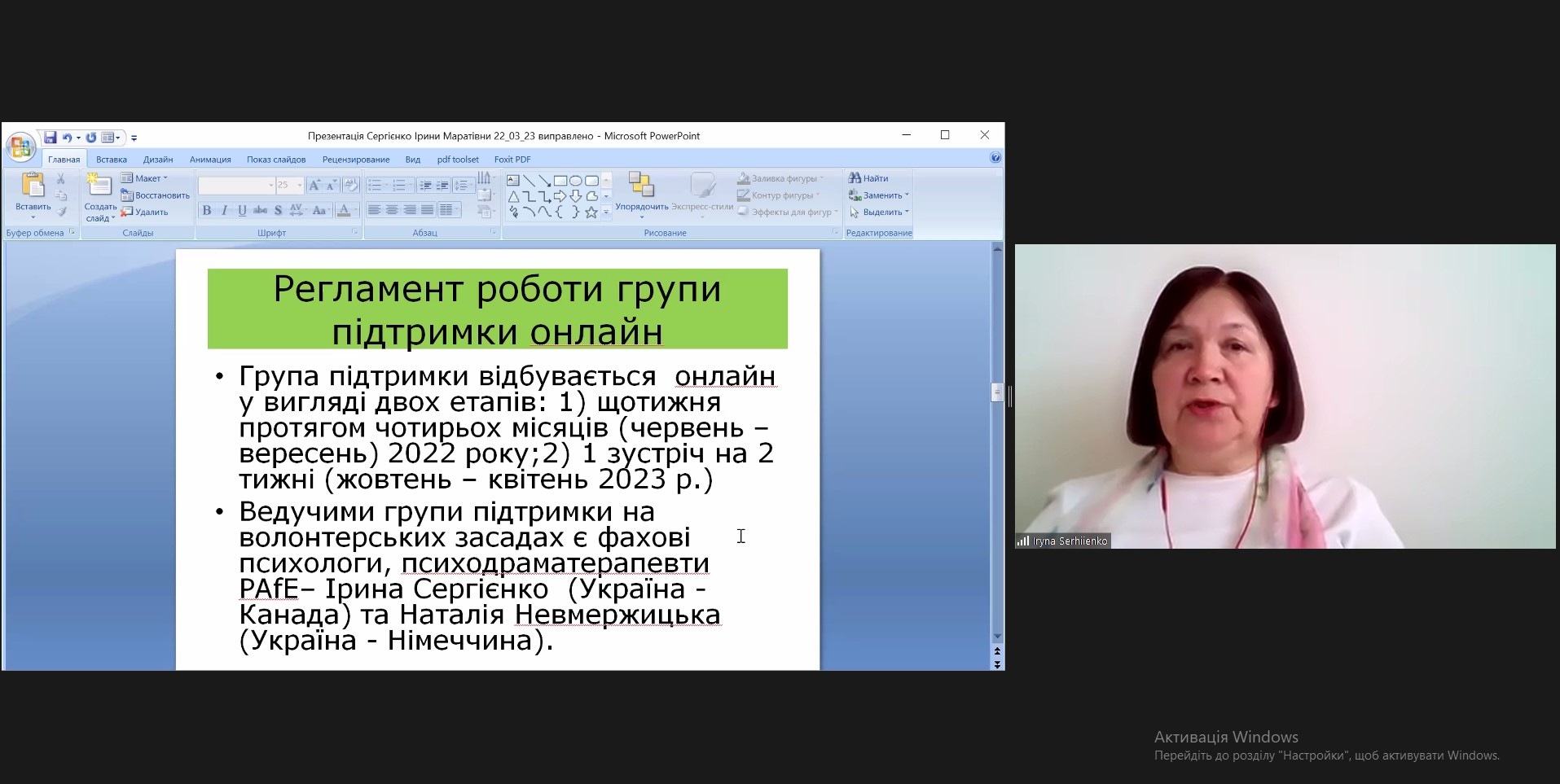The width and height of the screenshot is (1560, 784).
Task: Click the Удалить slide button
Action: click(145, 212)
